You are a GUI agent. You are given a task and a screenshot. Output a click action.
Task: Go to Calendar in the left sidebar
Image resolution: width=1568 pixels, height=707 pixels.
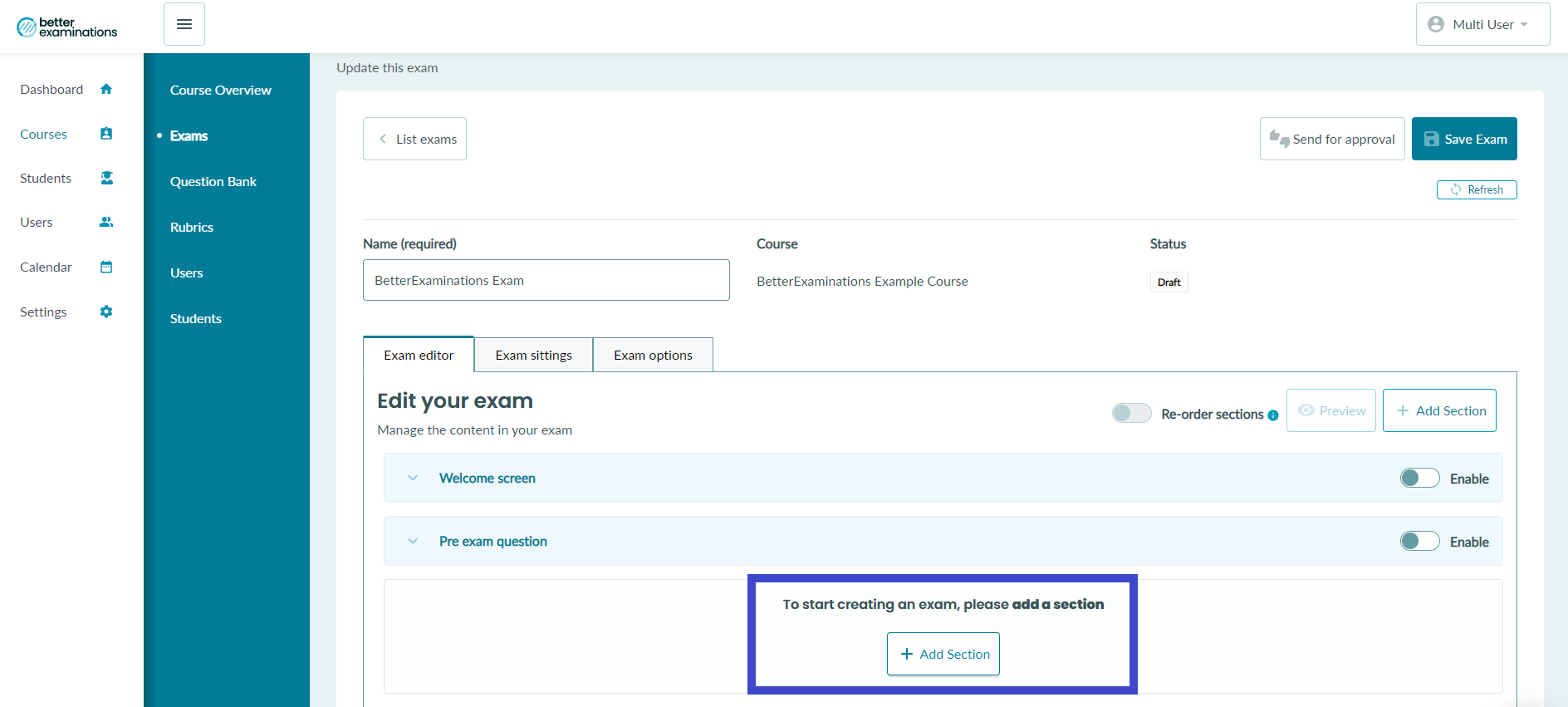46,267
